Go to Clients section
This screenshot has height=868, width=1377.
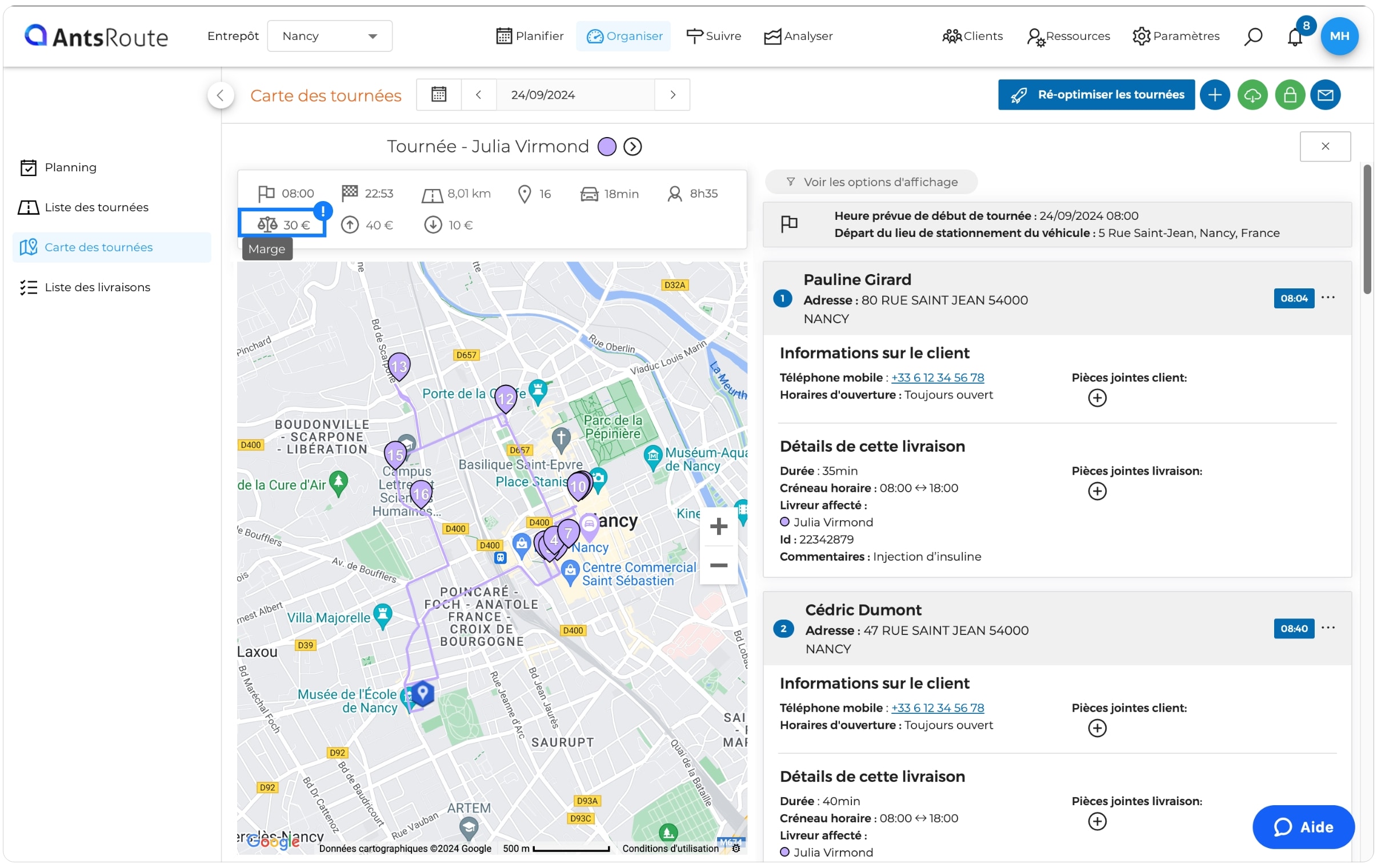click(x=972, y=36)
